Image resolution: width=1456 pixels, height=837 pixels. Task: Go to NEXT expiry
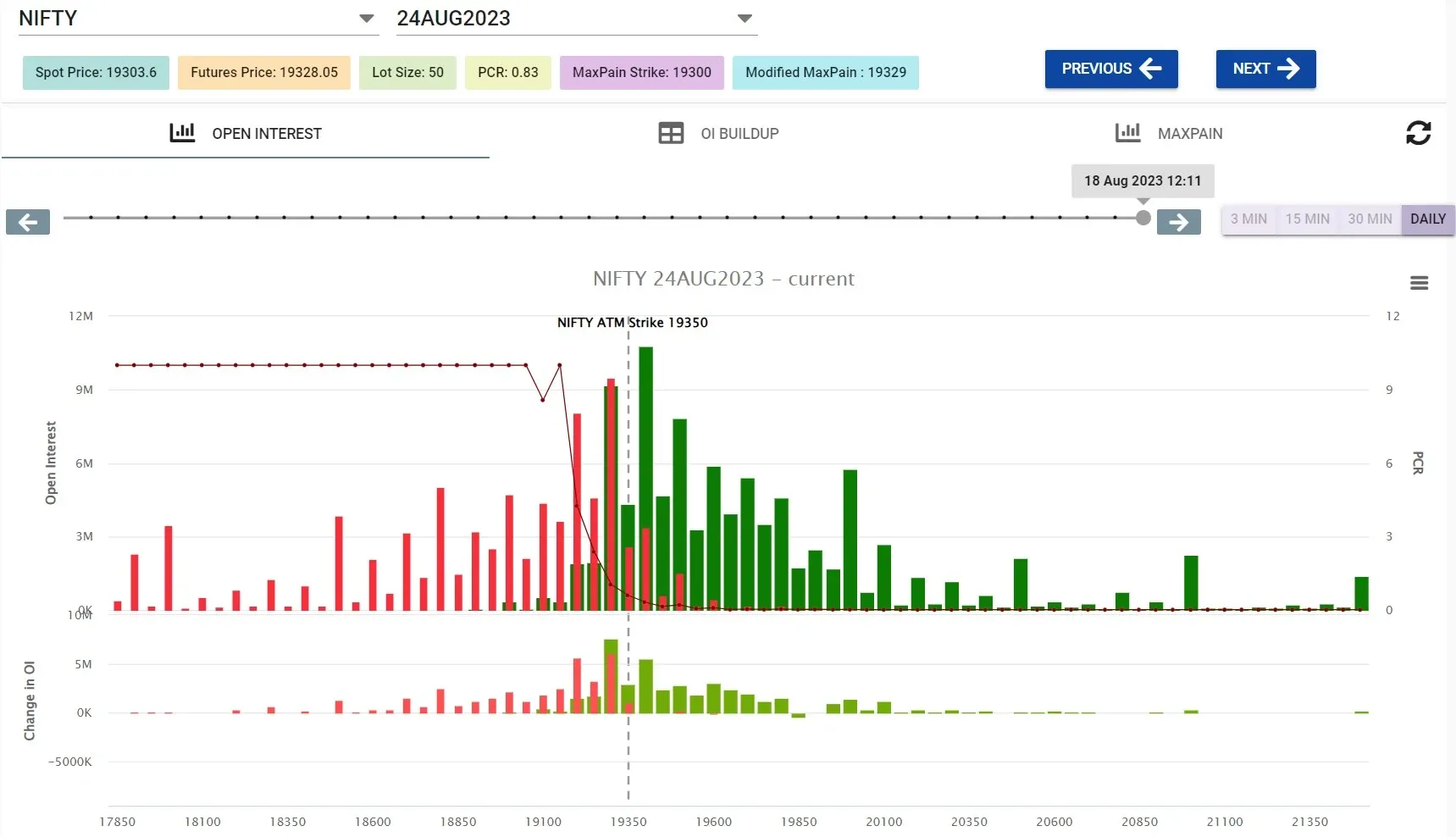(x=1265, y=69)
